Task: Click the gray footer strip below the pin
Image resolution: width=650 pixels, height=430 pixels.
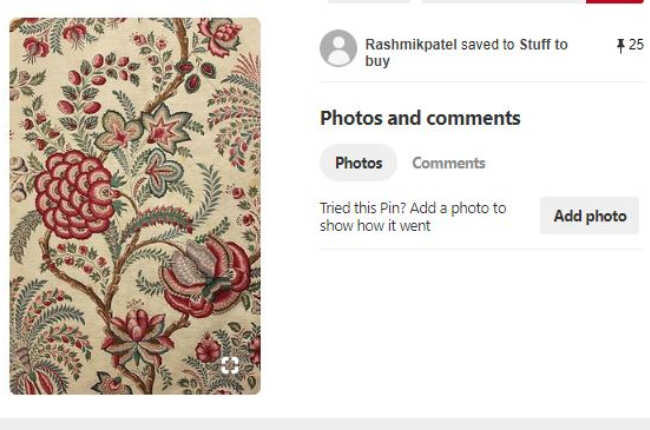Action: (325, 424)
